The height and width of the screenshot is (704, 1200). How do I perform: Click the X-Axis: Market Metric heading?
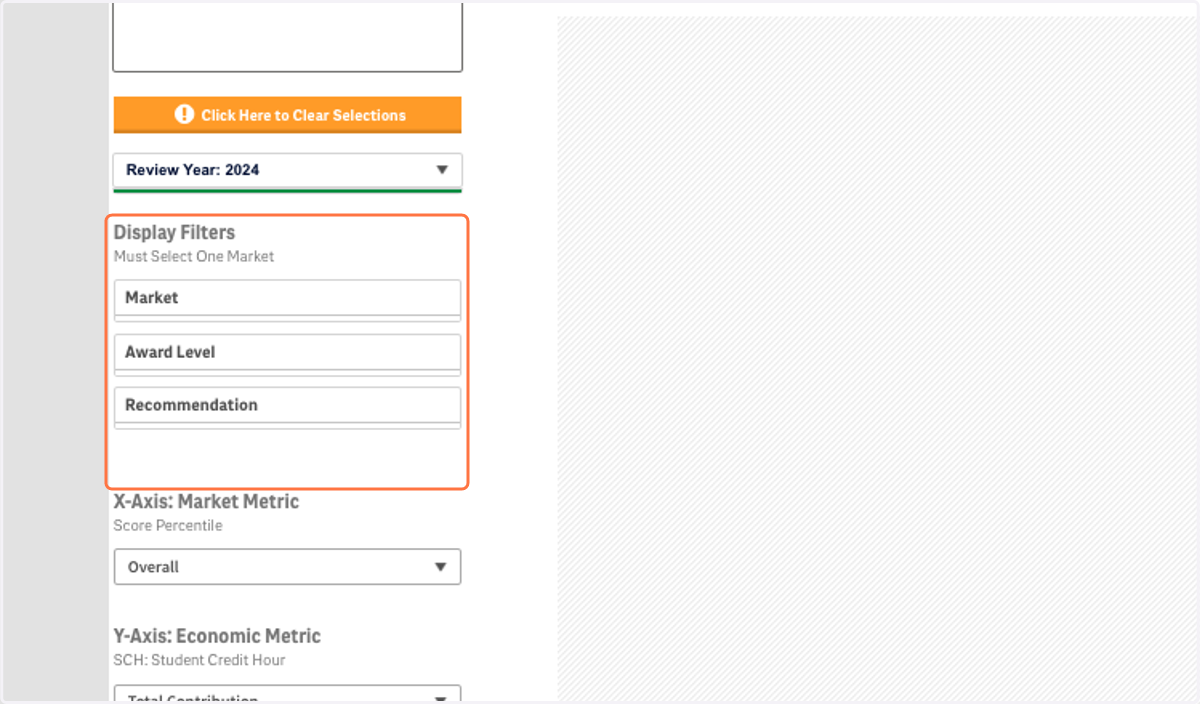pyautogui.click(x=206, y=501)
